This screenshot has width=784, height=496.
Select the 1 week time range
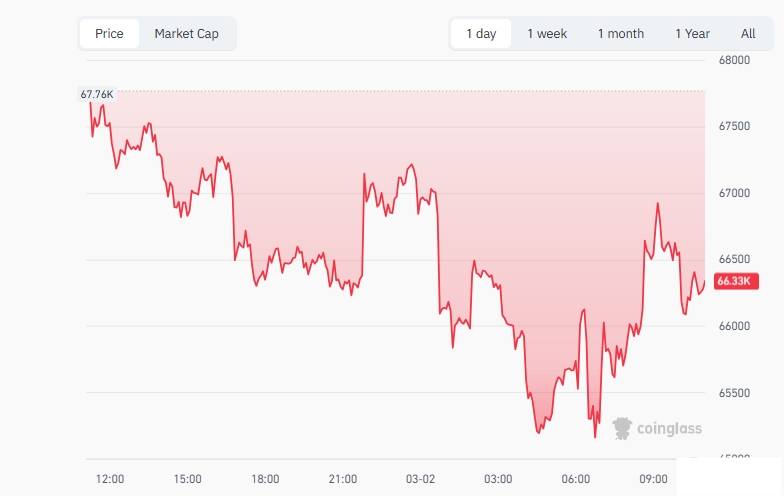[x=547, y=34]
